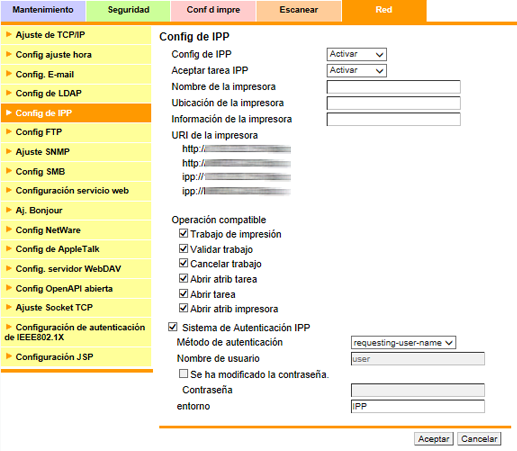Open Ajuste Socket TCP settings
Screen dimensions: 517x451
coord(76,308)
